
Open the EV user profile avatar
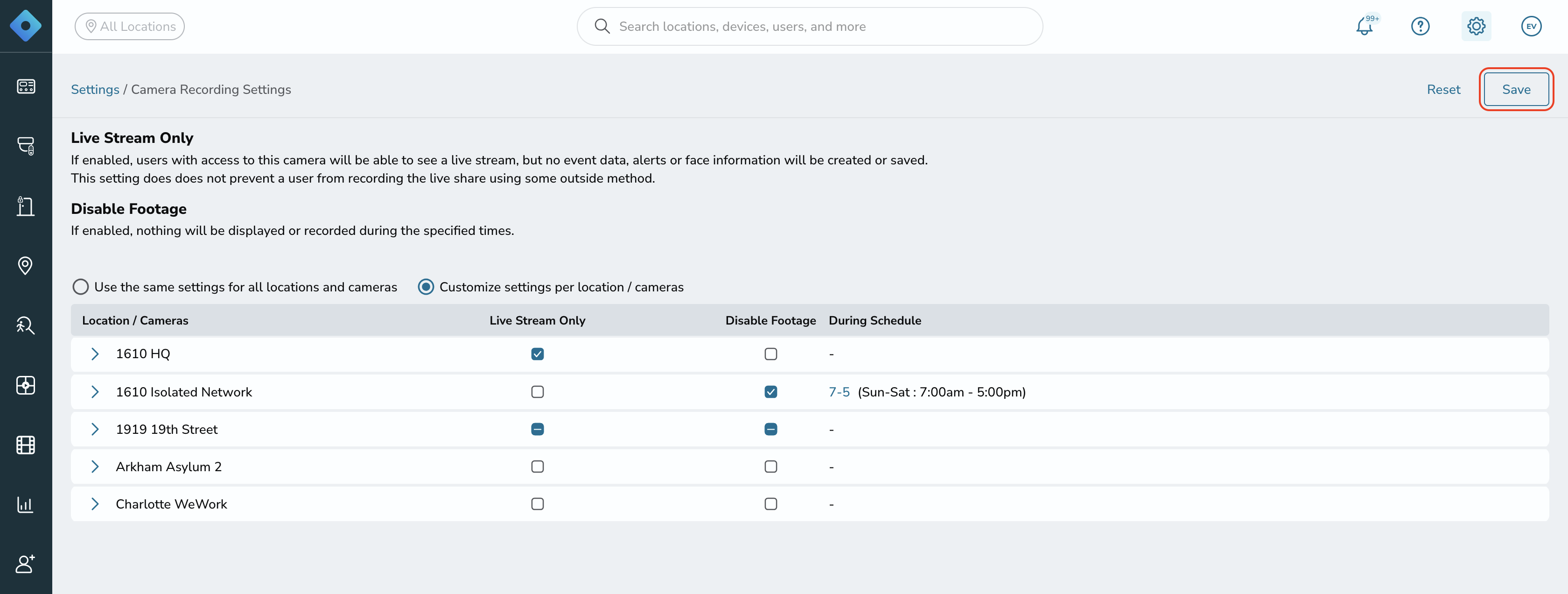pyautogui.click(x=1531, y=26)
